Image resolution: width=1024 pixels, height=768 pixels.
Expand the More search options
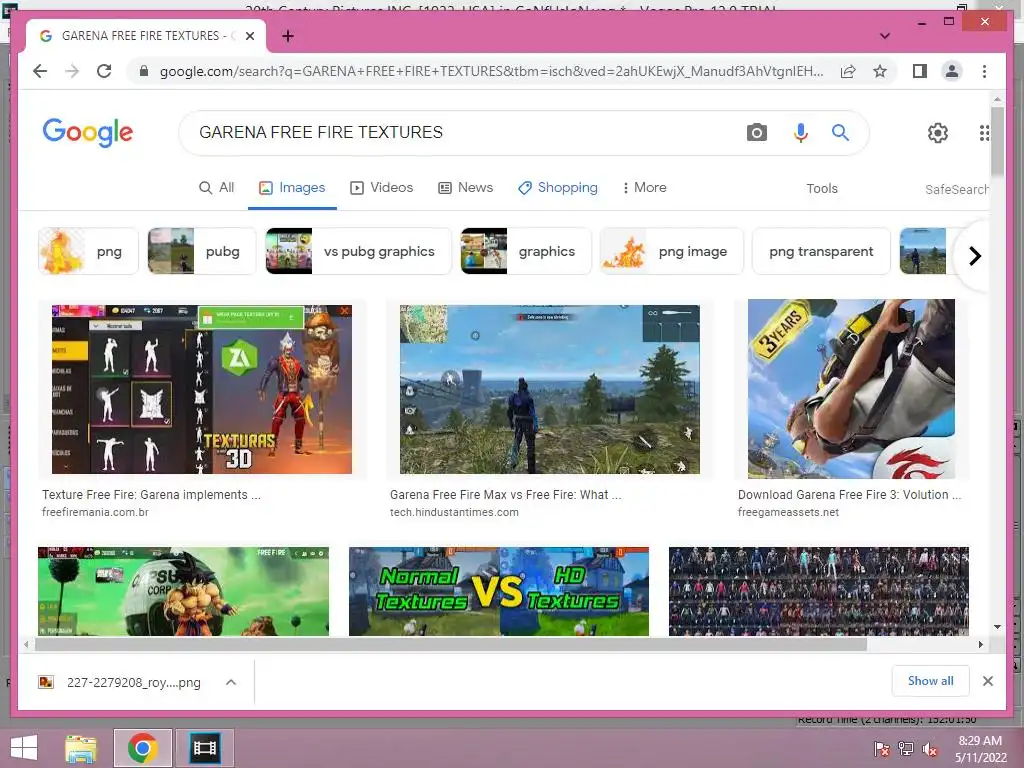coord(644,188)
